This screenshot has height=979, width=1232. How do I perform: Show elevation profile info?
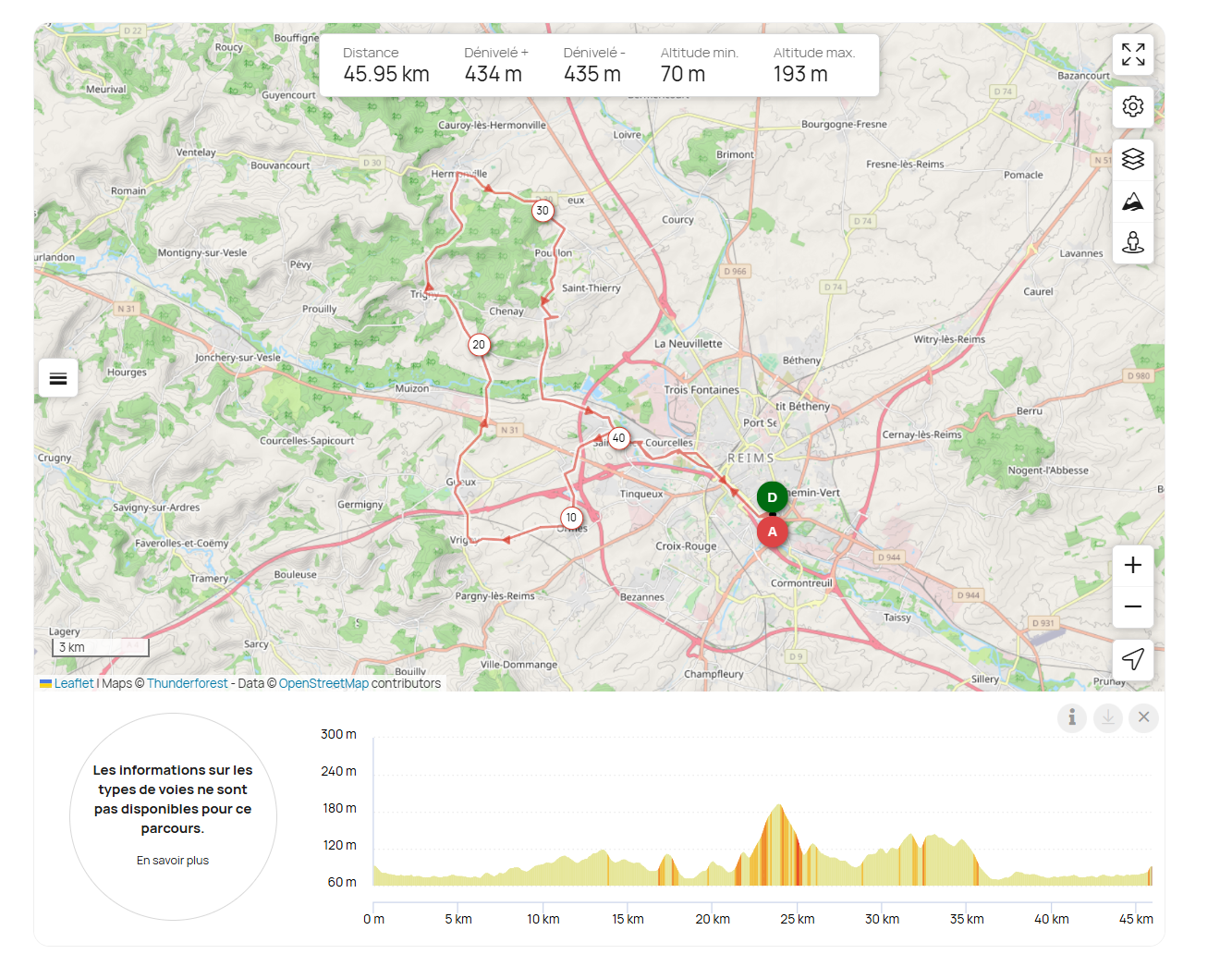1071,717
